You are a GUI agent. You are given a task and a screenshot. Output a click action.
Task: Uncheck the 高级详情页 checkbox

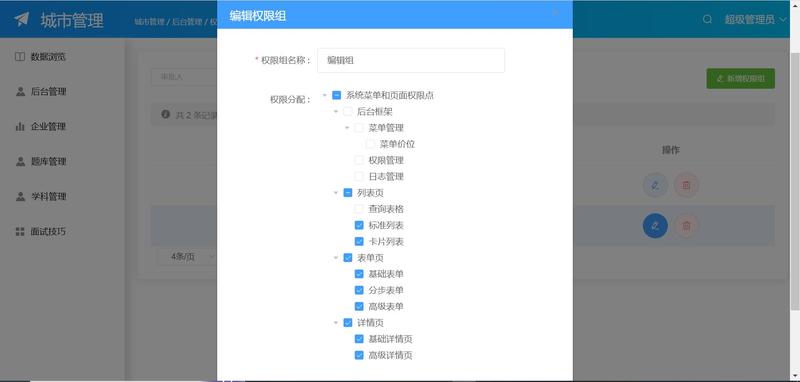pyautogui.click(x=359, y=355)
